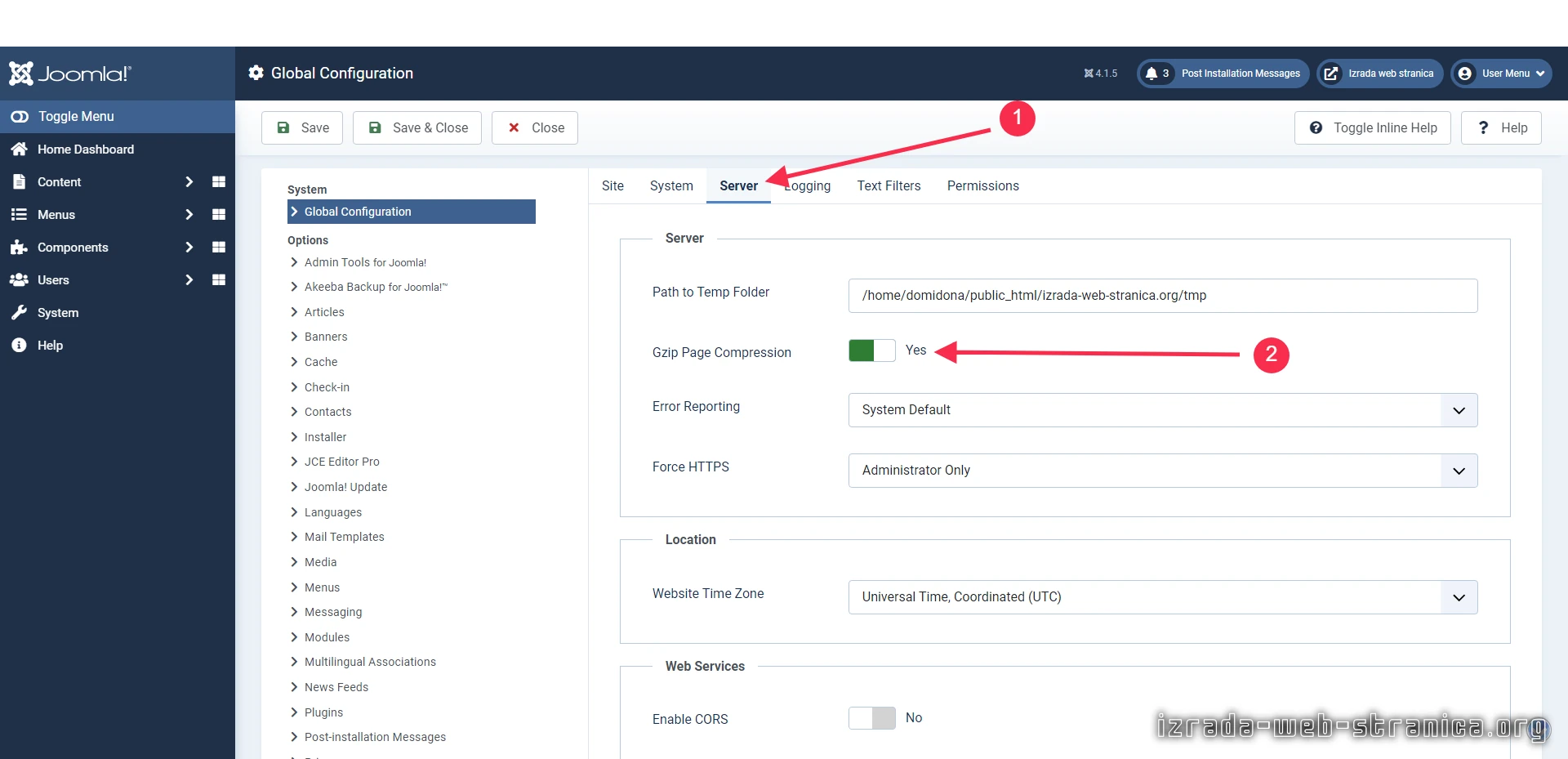
Task: Select Global Configuration in System list
Action: coord(412,212)
